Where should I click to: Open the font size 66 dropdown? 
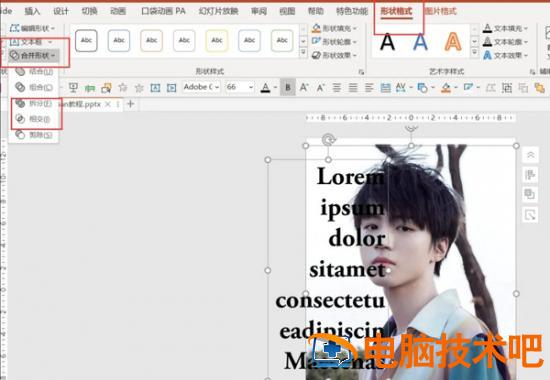240,87
